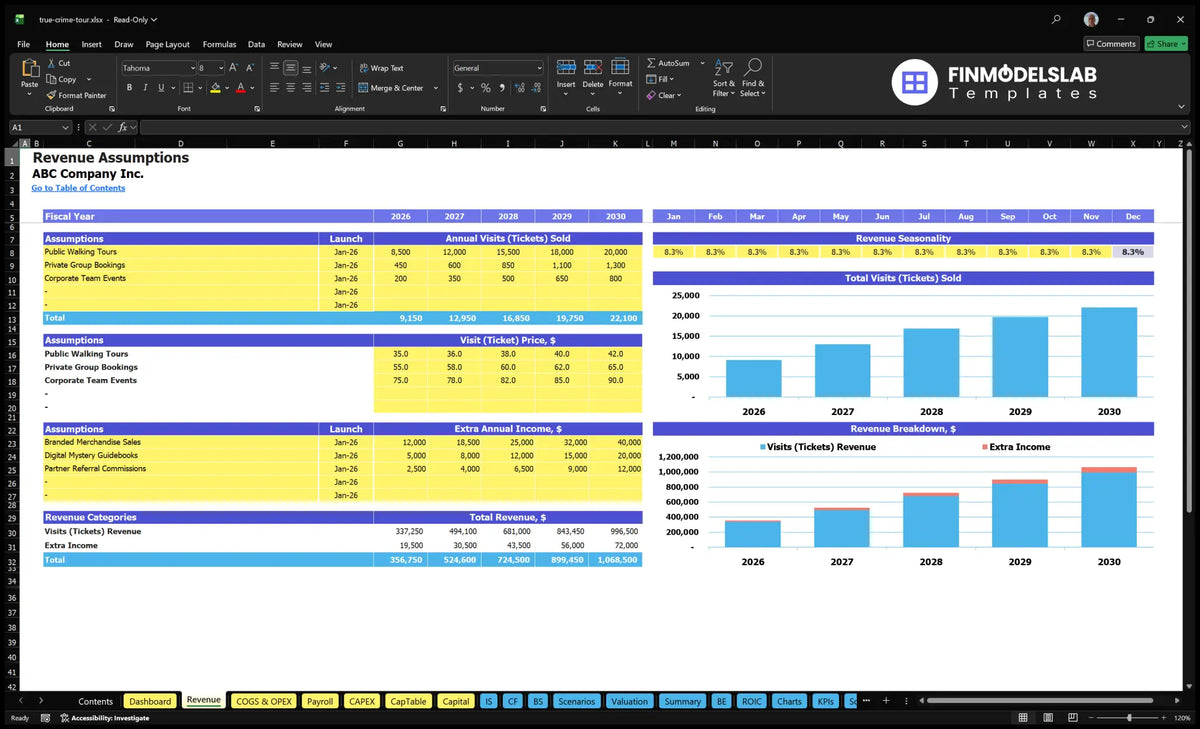Switch to the Insert ribbon tab

tap(91, 44)
